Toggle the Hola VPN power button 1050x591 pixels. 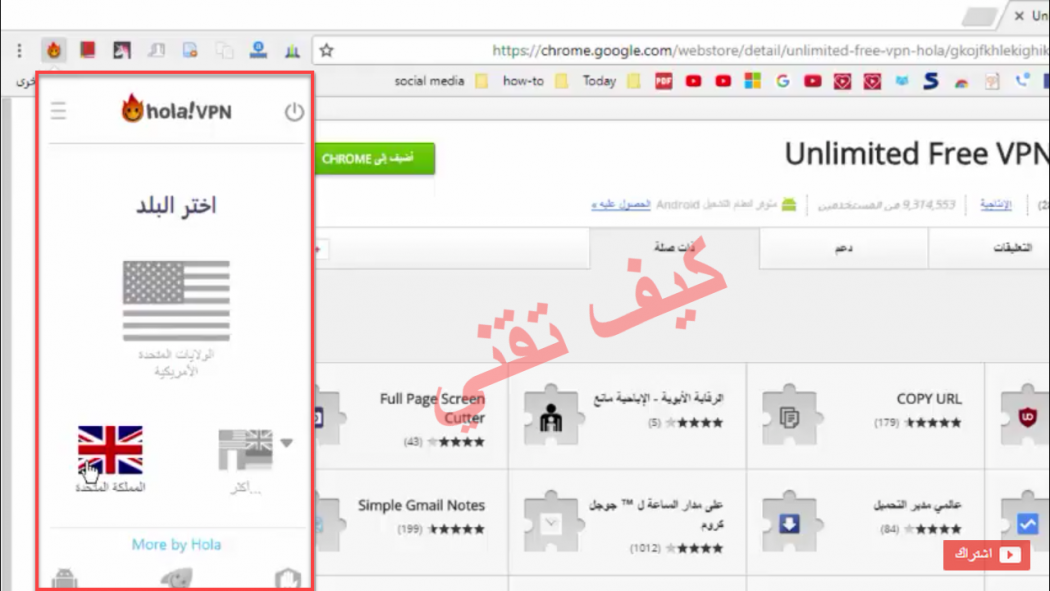coord(294,111)
